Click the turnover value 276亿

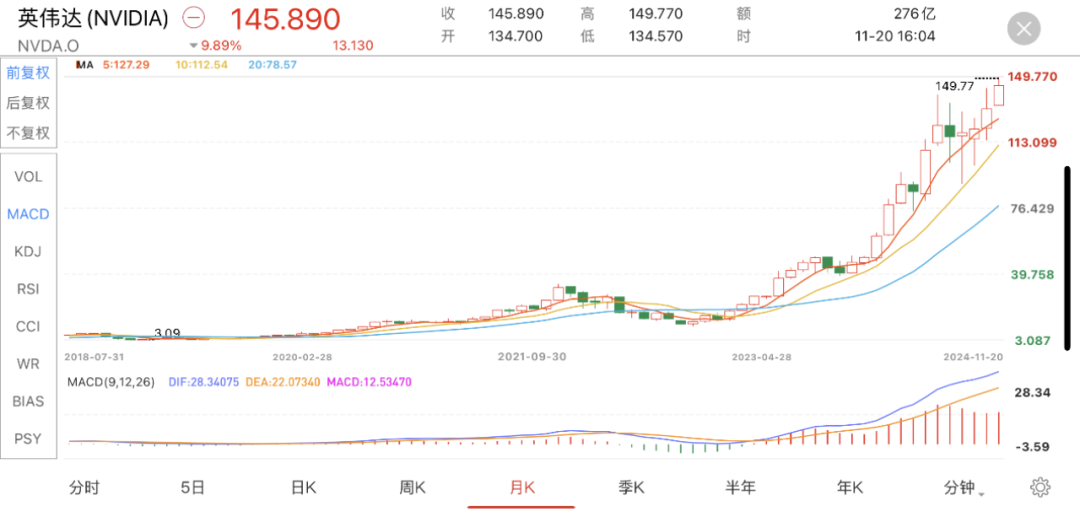click(915, 14)
